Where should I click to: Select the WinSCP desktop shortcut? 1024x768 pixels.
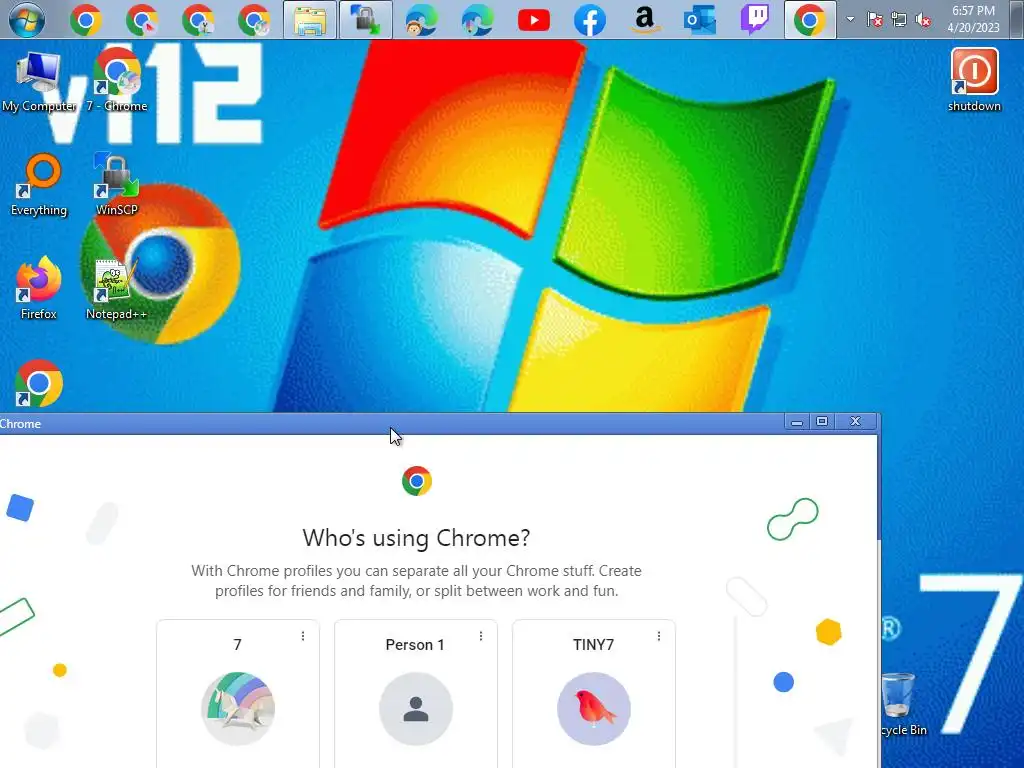pos(117,185)
